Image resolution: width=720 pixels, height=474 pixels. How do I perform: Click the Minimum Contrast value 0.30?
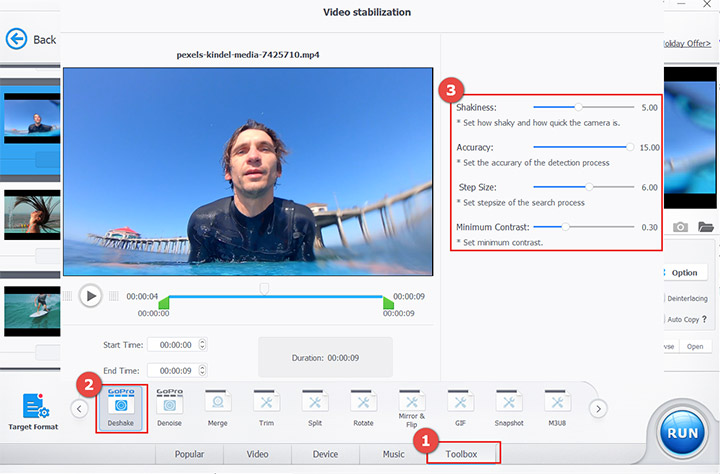649,227
